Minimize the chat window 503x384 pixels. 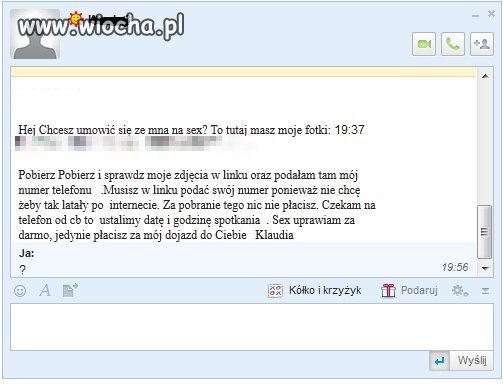(x=475, y=15)
